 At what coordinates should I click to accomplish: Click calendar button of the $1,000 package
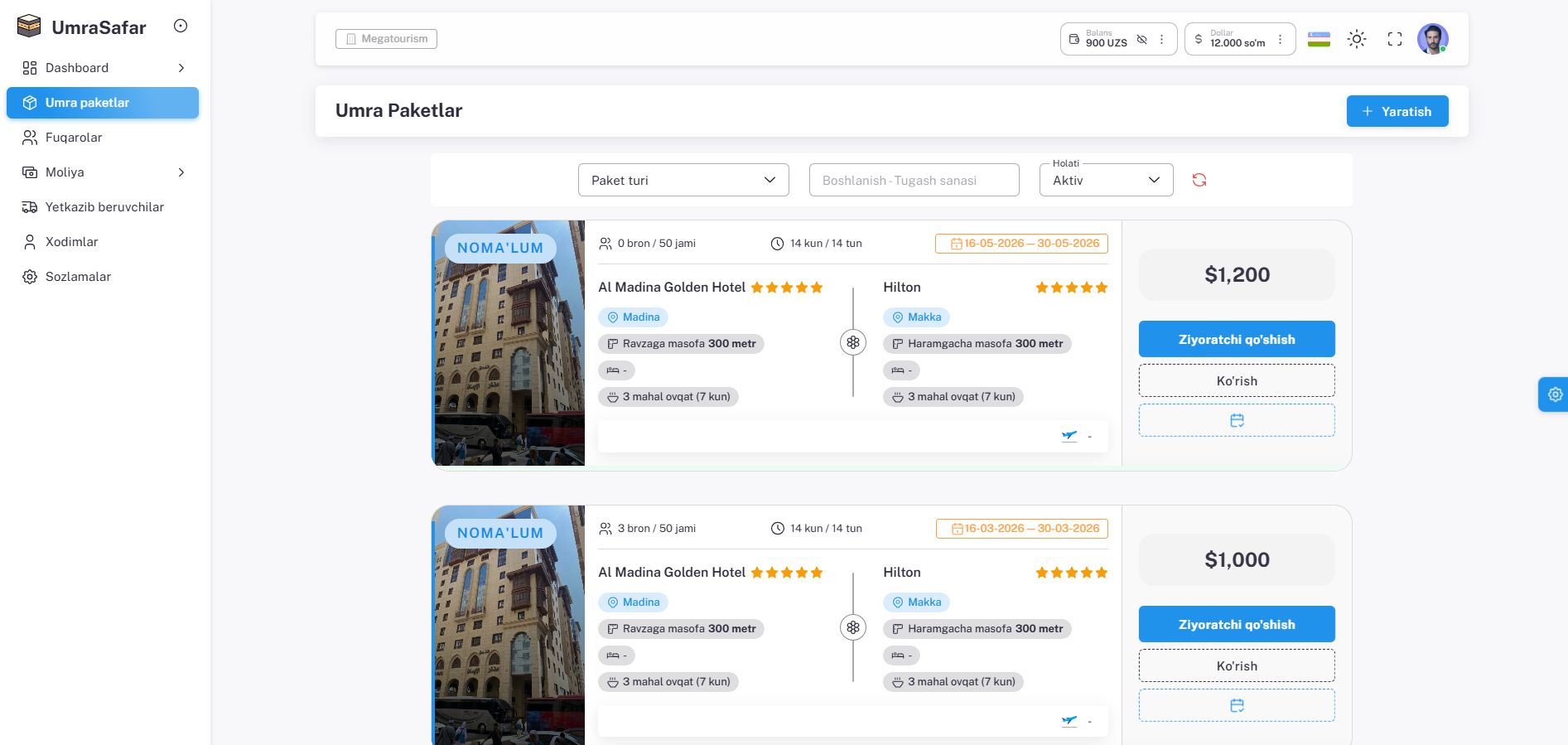pos(1237,705)
